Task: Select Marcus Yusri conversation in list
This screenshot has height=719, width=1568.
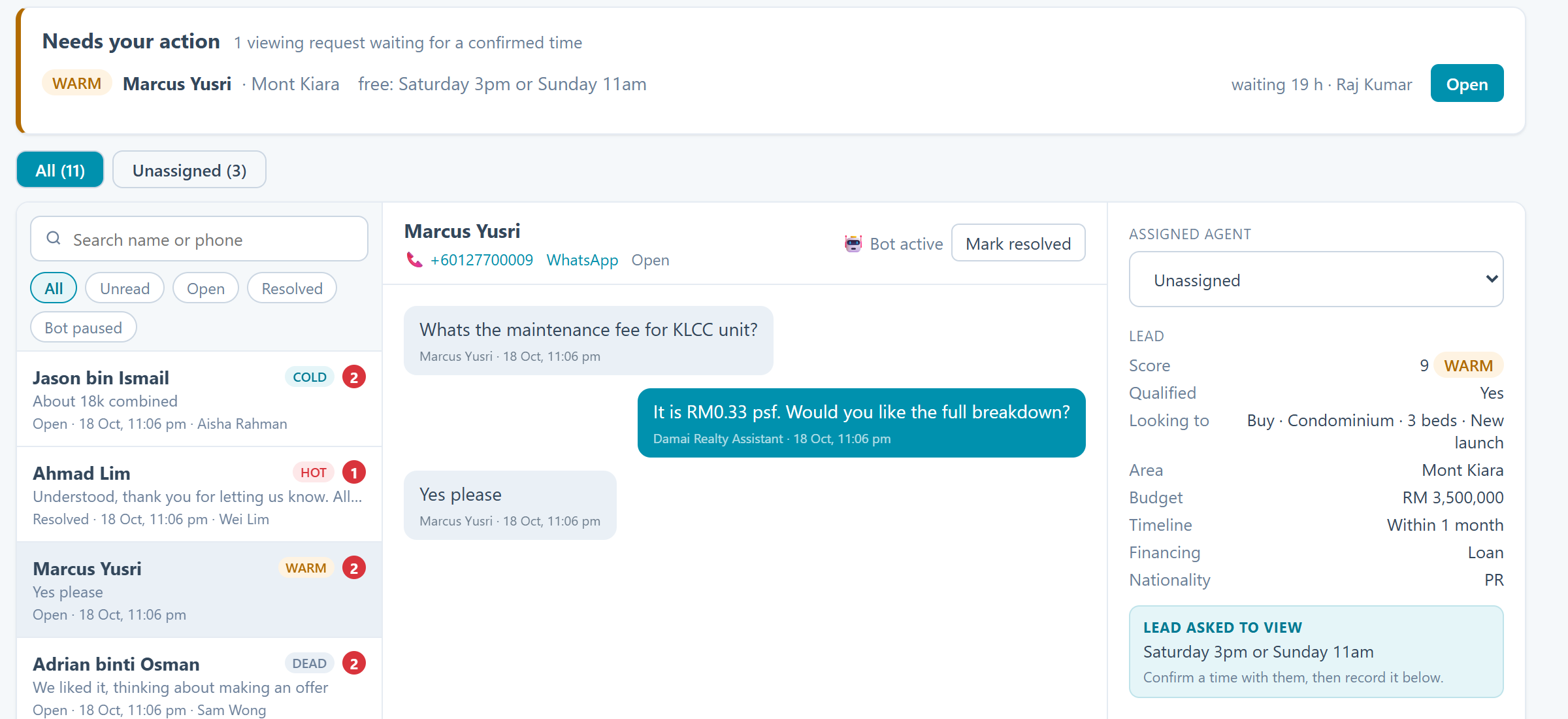Action: pos(199,590)
